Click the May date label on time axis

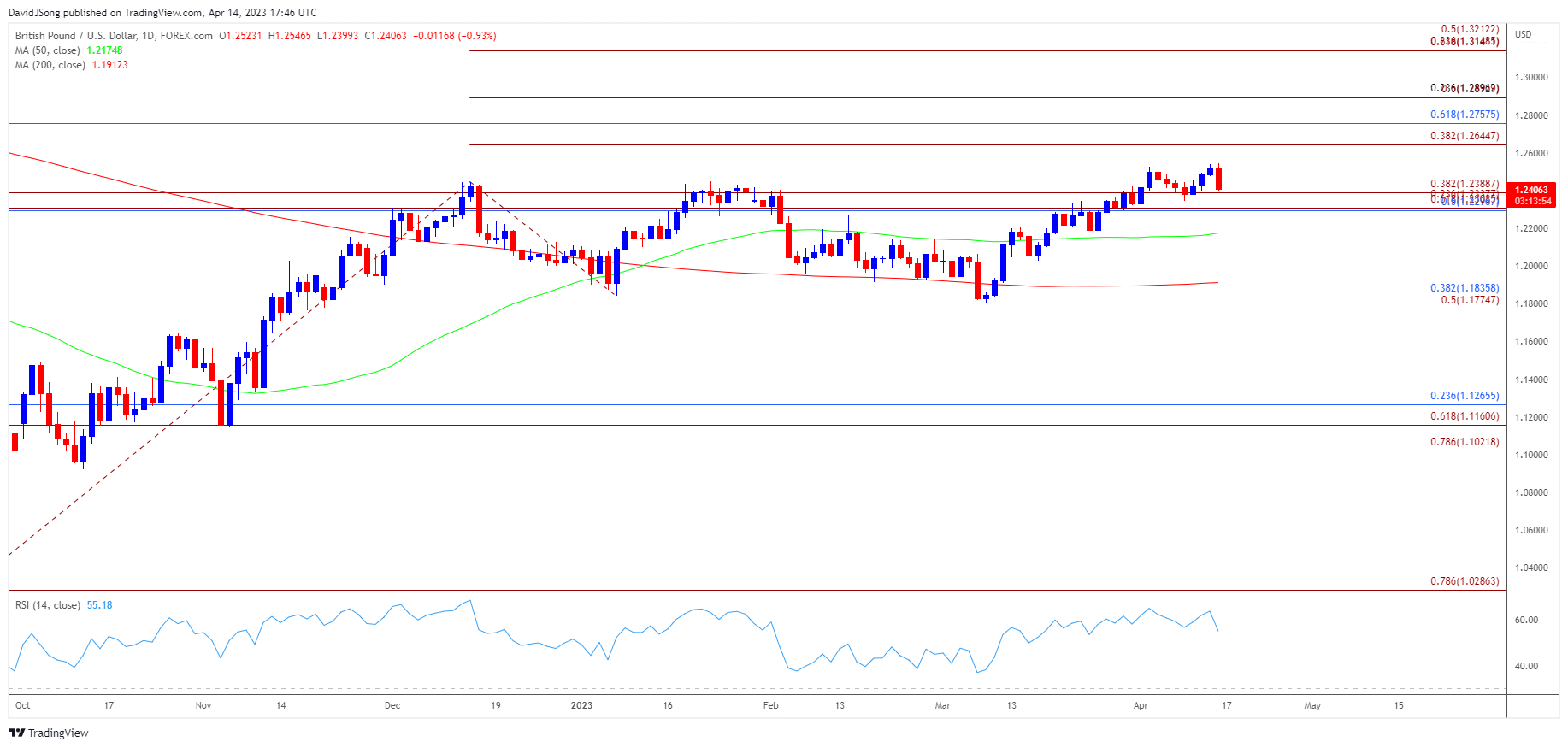[x=1312, y=705]
